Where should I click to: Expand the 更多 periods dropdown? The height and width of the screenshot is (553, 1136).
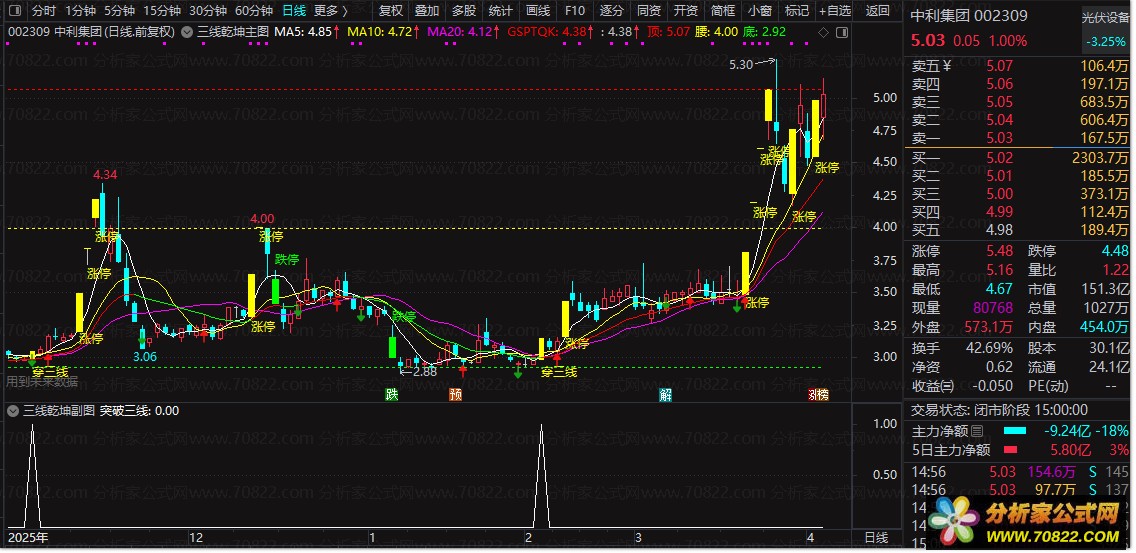[330, 11]
